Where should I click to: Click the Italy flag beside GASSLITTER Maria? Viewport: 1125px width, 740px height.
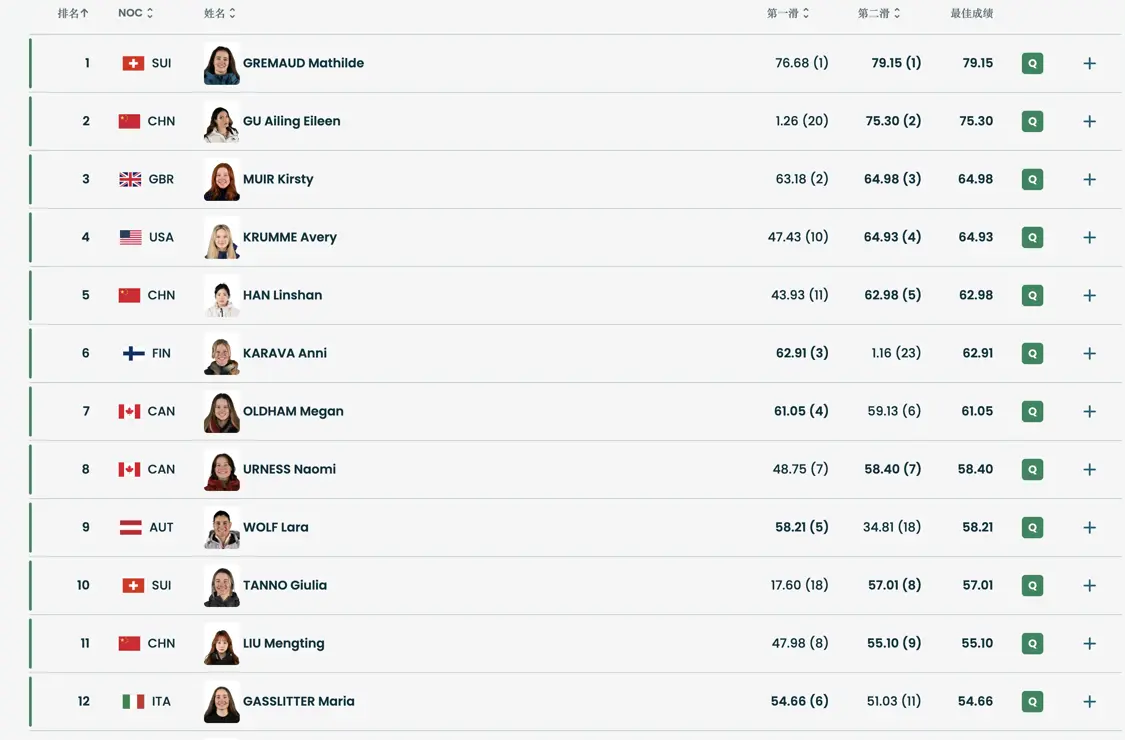tap(133, 701)
